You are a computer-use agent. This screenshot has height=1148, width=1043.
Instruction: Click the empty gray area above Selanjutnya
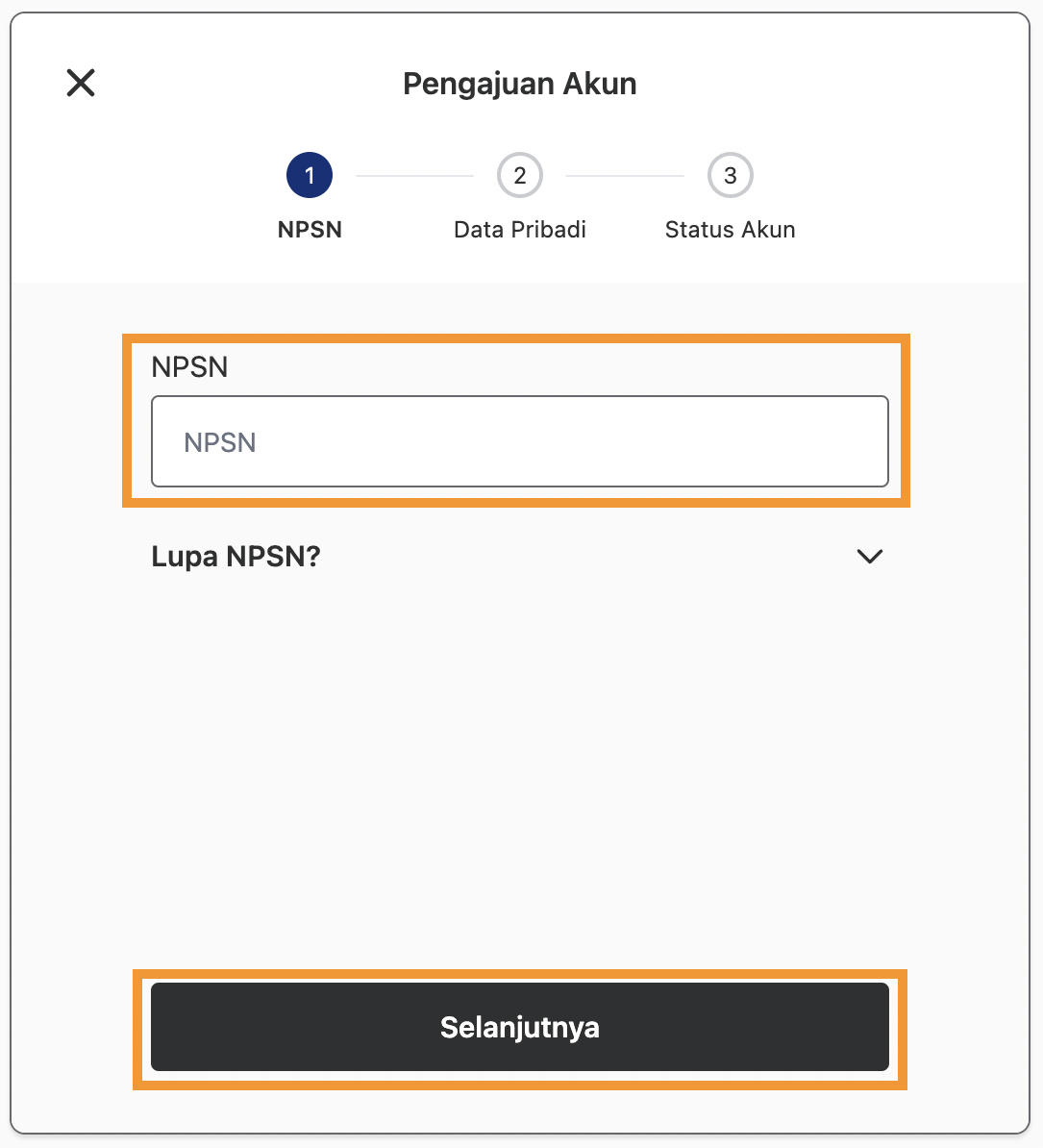point(520,769)
